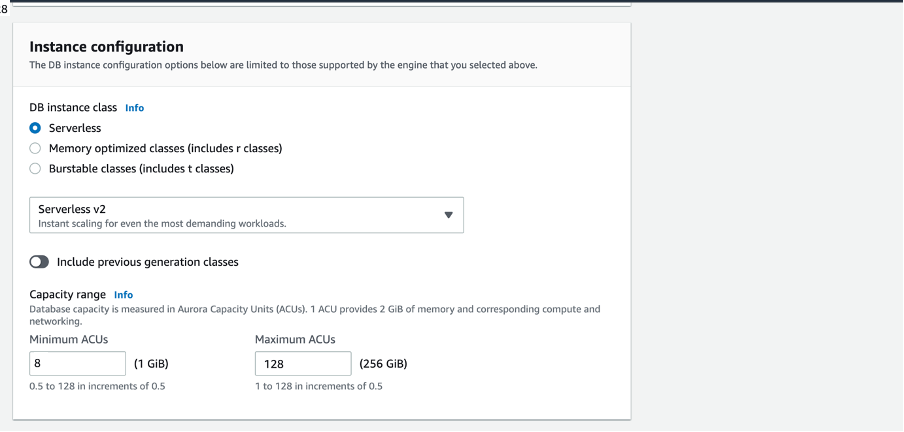Open the Serverless v2 class dropdown
This screenshot has width=904, height=432.
click(x=246, y=215)
